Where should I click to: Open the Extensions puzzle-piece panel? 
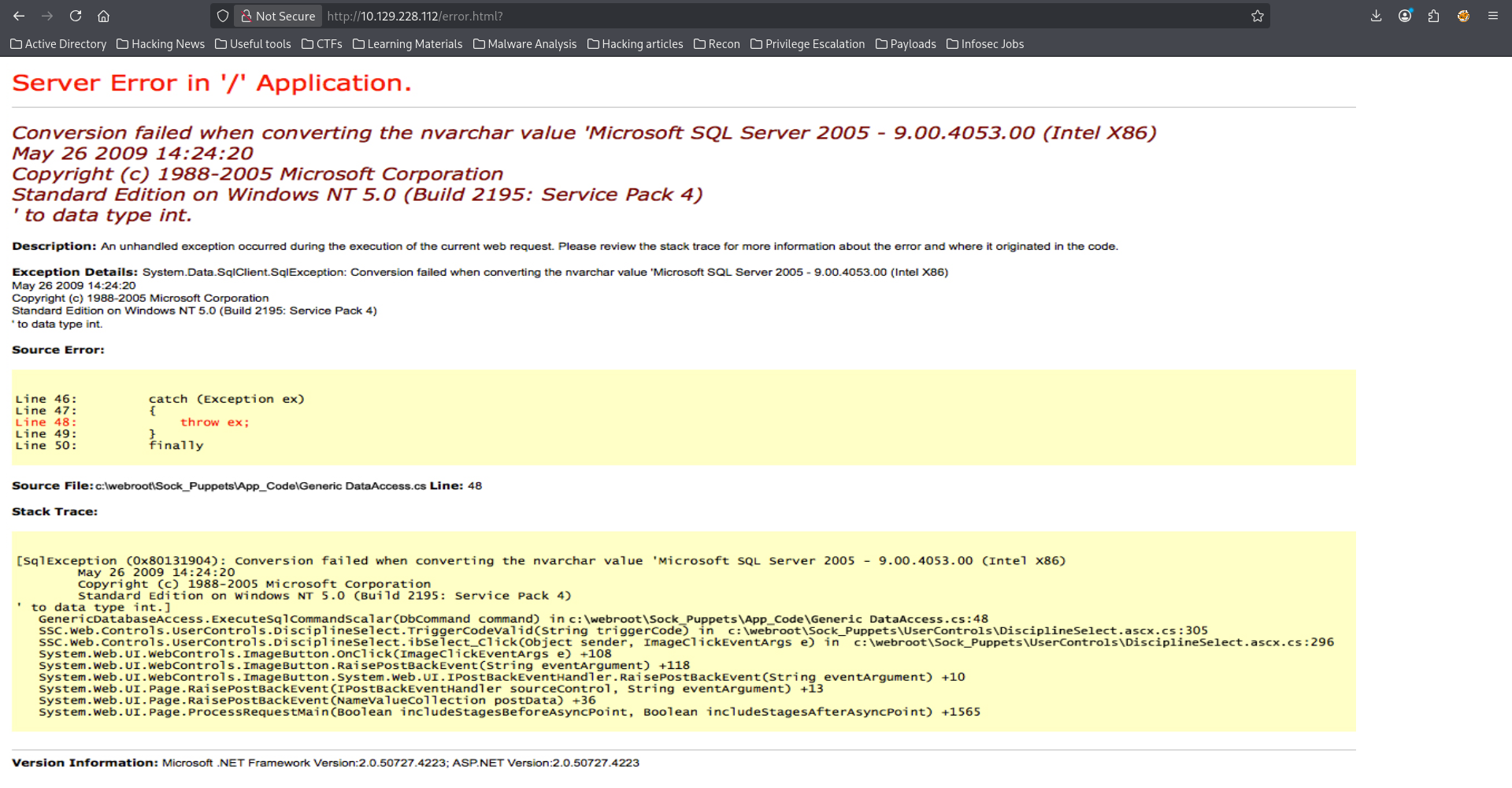point(1434,16)
